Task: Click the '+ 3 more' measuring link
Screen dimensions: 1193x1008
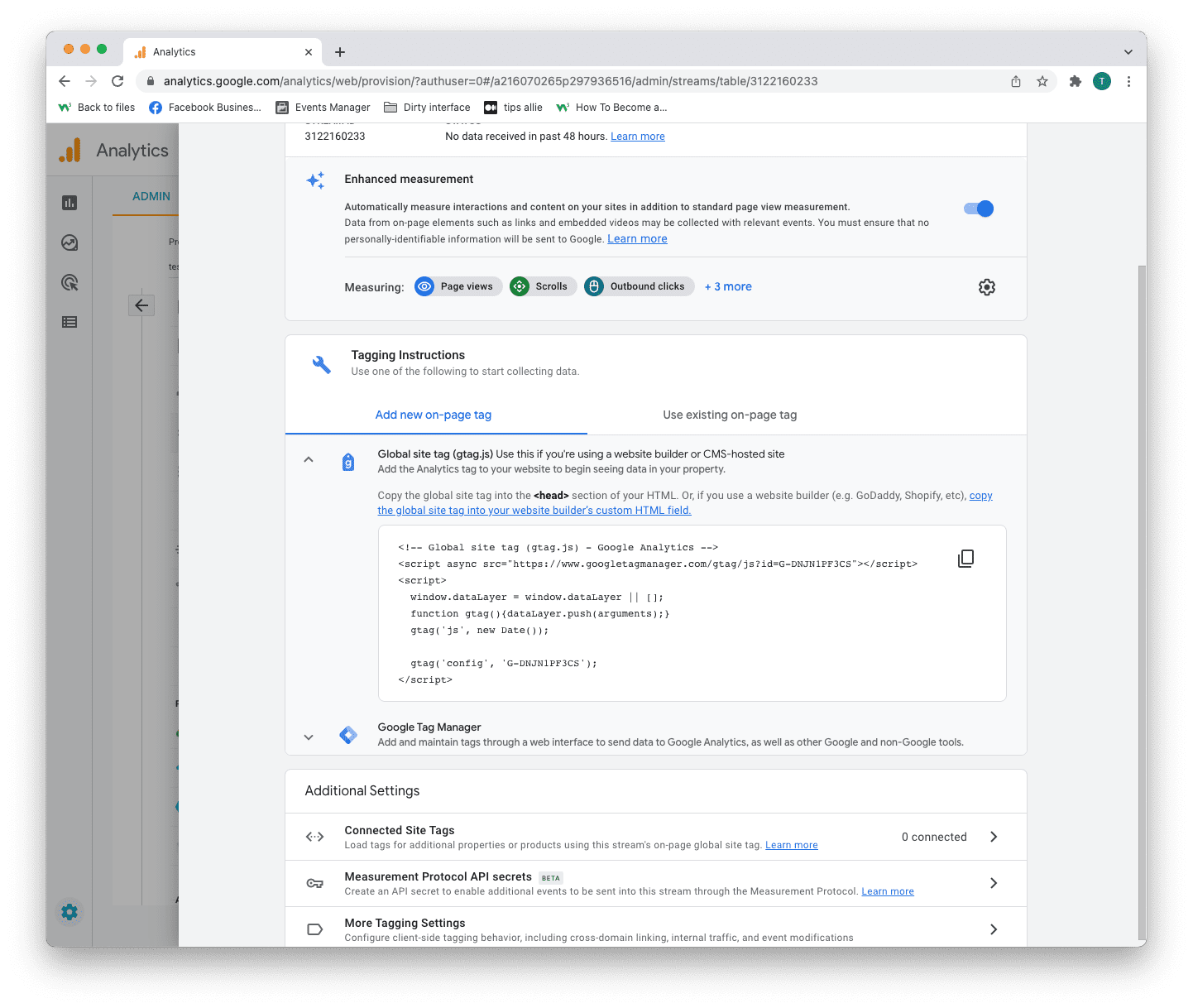Action: 728,286
